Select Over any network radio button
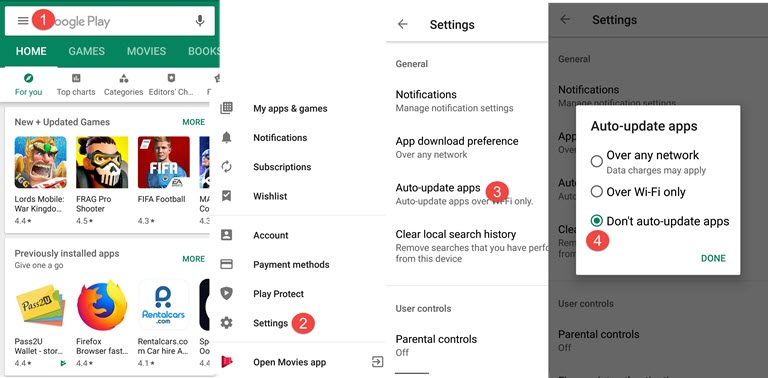Viewport: 768px width, 378px height. pos(596,161)
